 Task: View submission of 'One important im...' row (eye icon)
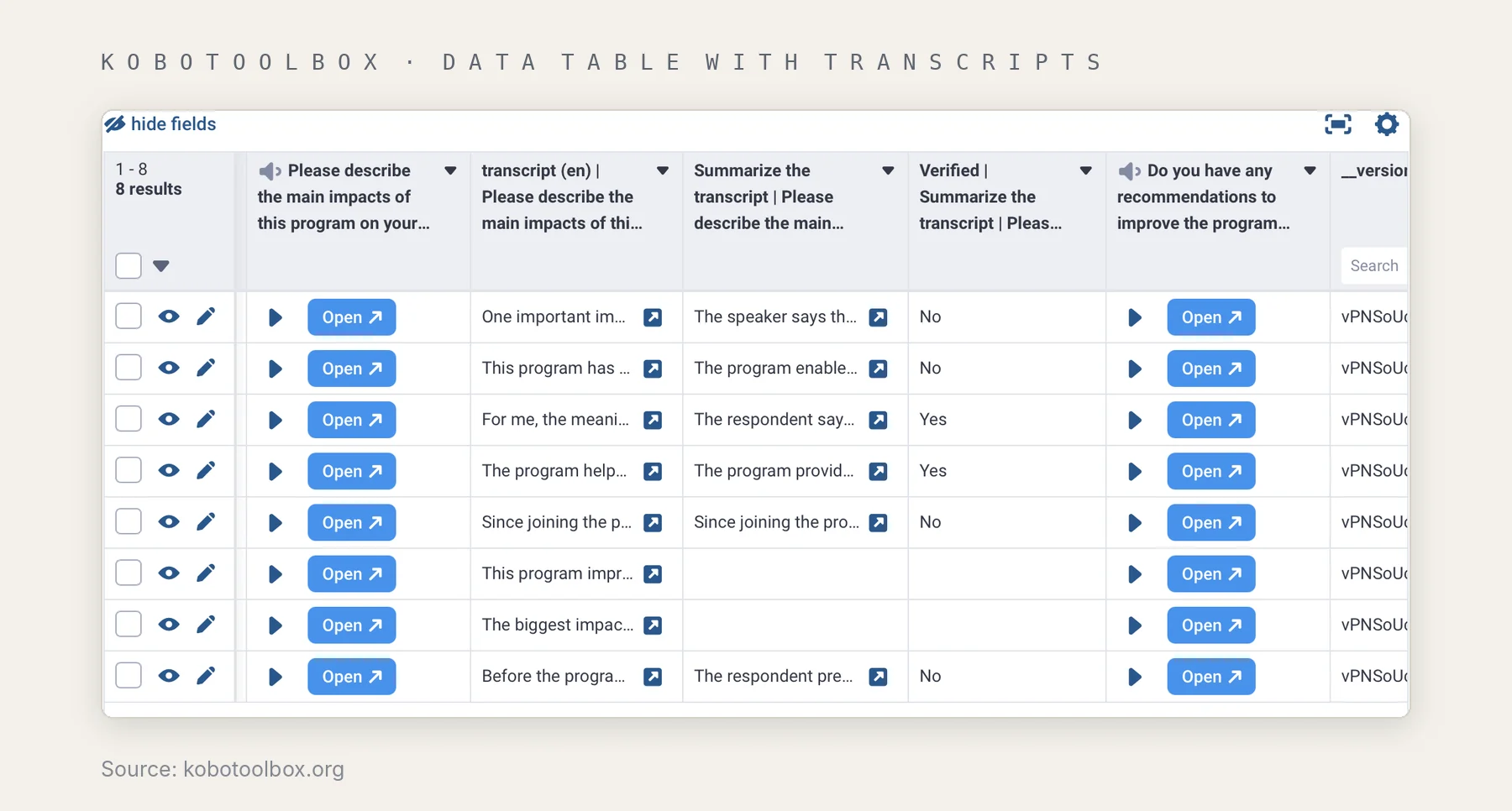169,317
